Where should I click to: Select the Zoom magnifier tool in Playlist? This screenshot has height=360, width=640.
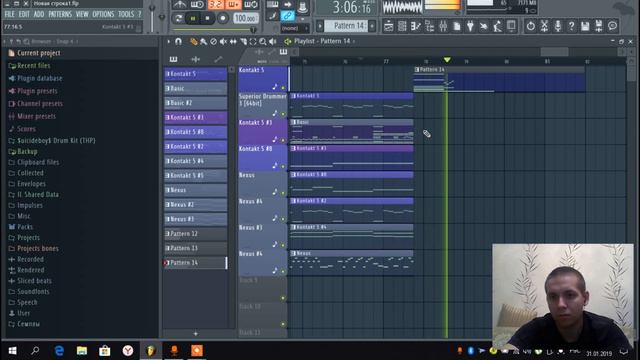click(263, 42)
